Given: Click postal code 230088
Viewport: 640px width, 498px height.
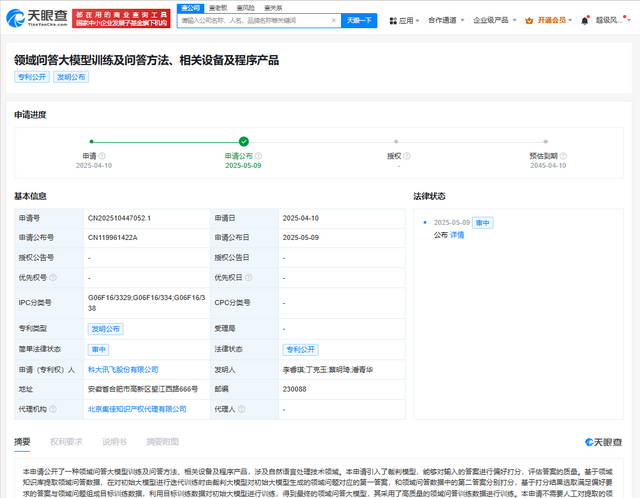Looking at the screenshot, I should (294, 389).
